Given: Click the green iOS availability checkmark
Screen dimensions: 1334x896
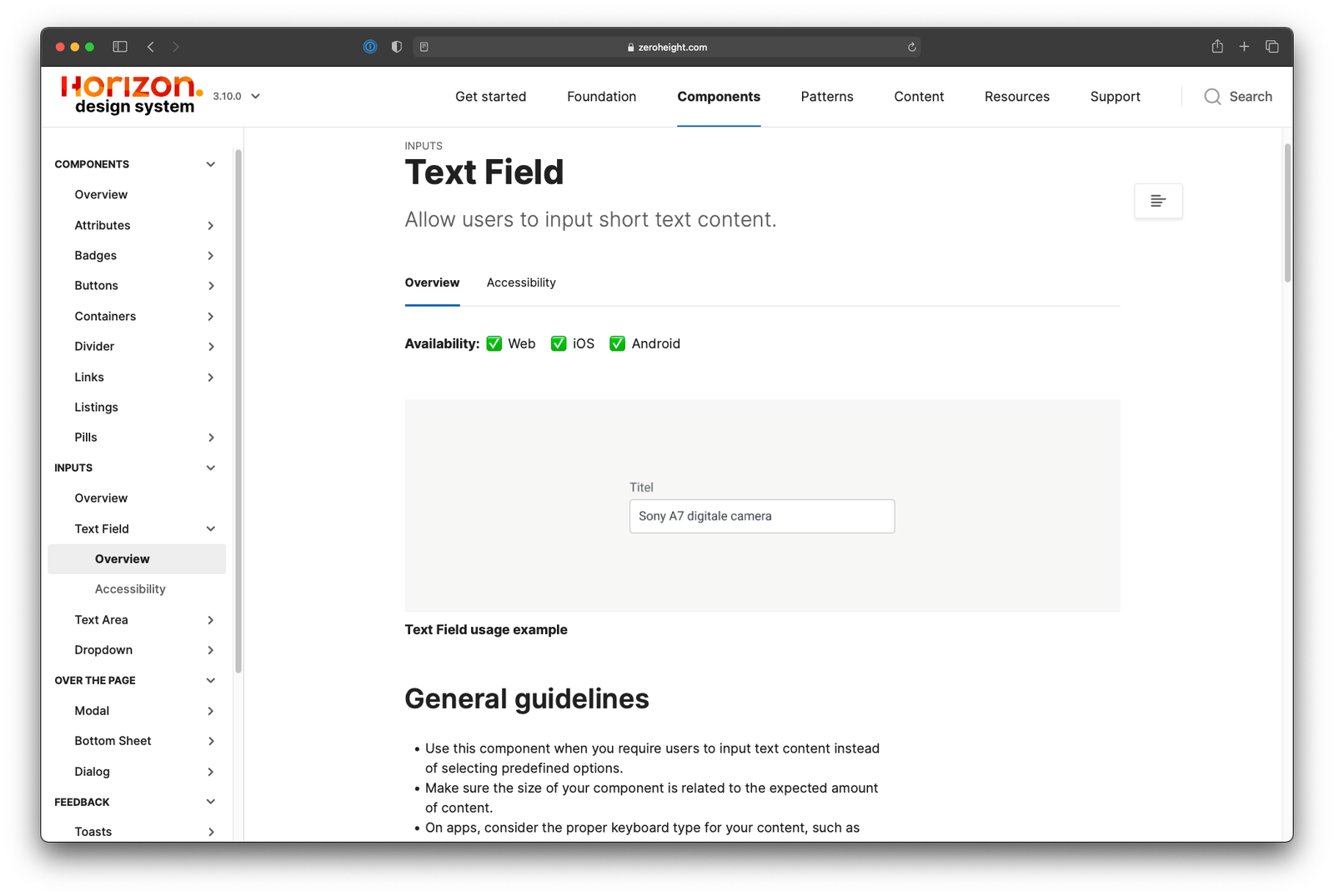Looking at the screenshot, I should coord(559,343).
